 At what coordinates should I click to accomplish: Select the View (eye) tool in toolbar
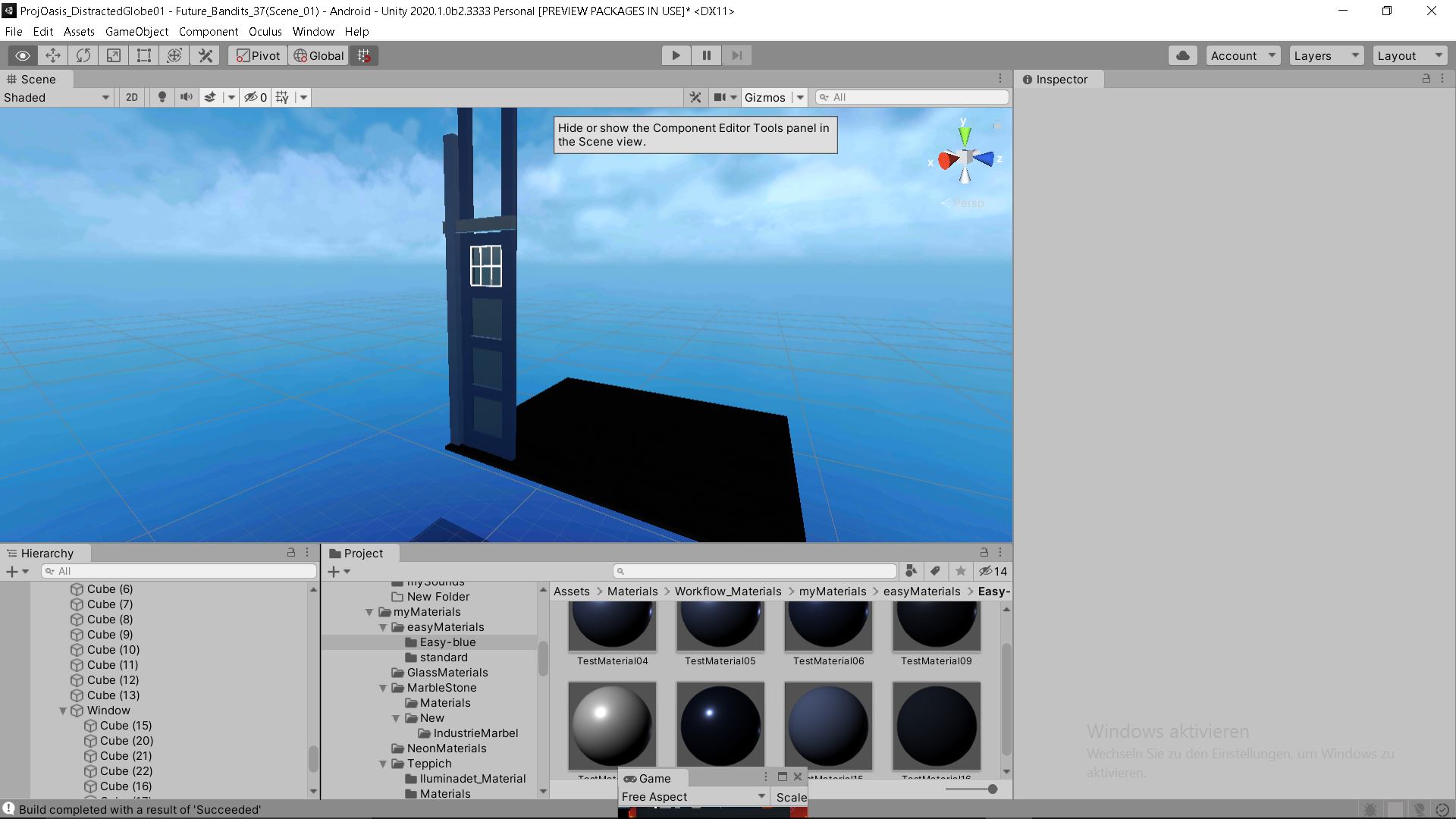pos(23,55)
